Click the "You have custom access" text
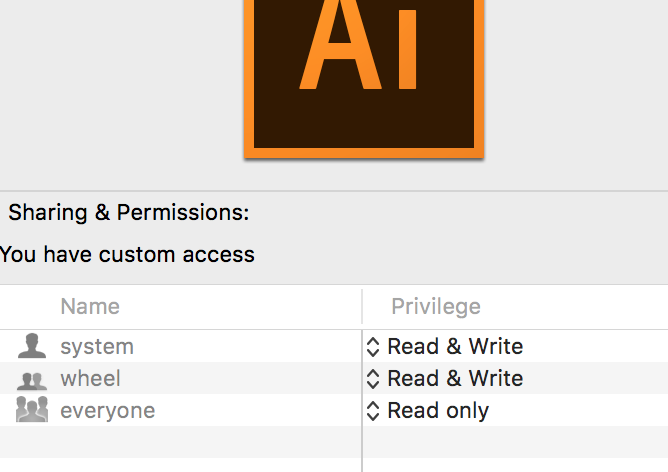The width and height of the screenshot is (668, 472). point(127,254)
